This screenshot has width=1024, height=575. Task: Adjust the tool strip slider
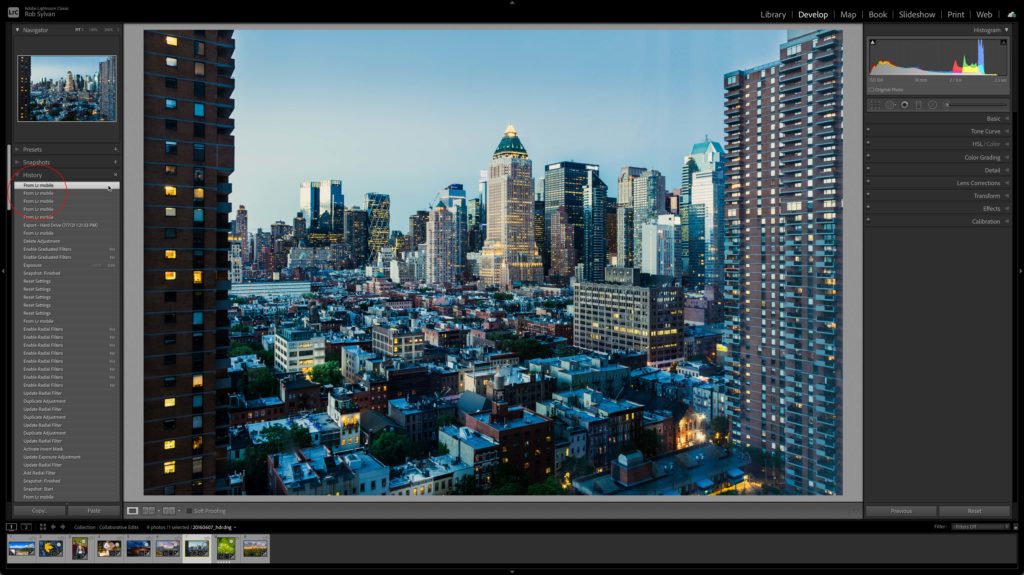pos(977,105)
